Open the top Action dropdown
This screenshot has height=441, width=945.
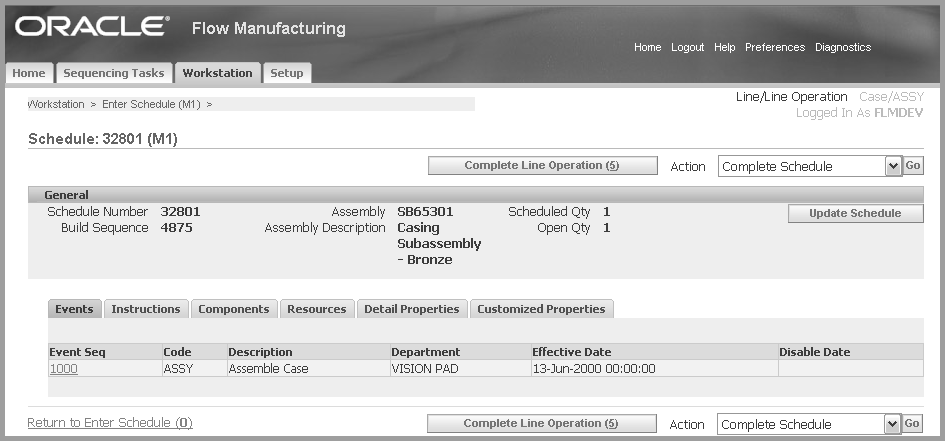[x=809, y=166]
